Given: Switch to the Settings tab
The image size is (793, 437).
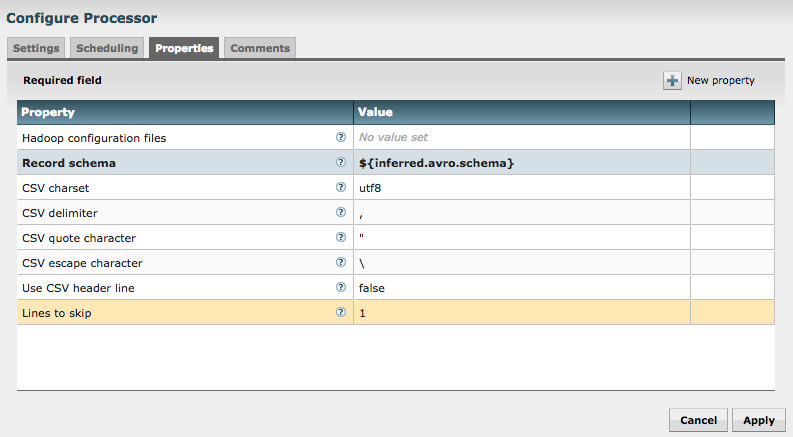Looking at the screenshot, I should pos(36,48).
